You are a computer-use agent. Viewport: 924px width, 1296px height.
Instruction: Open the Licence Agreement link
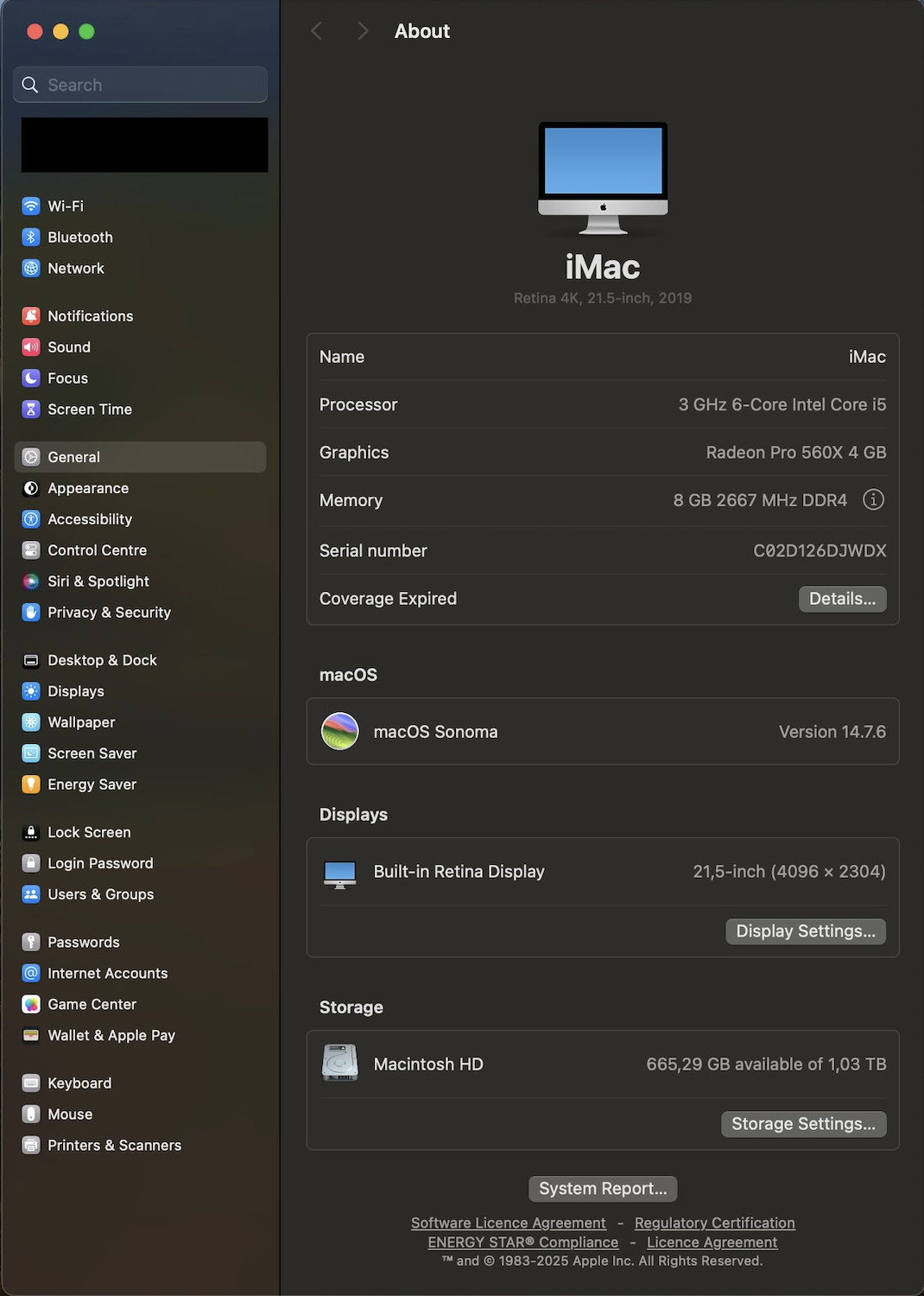pyautogui.click(x=712, y=1242)
